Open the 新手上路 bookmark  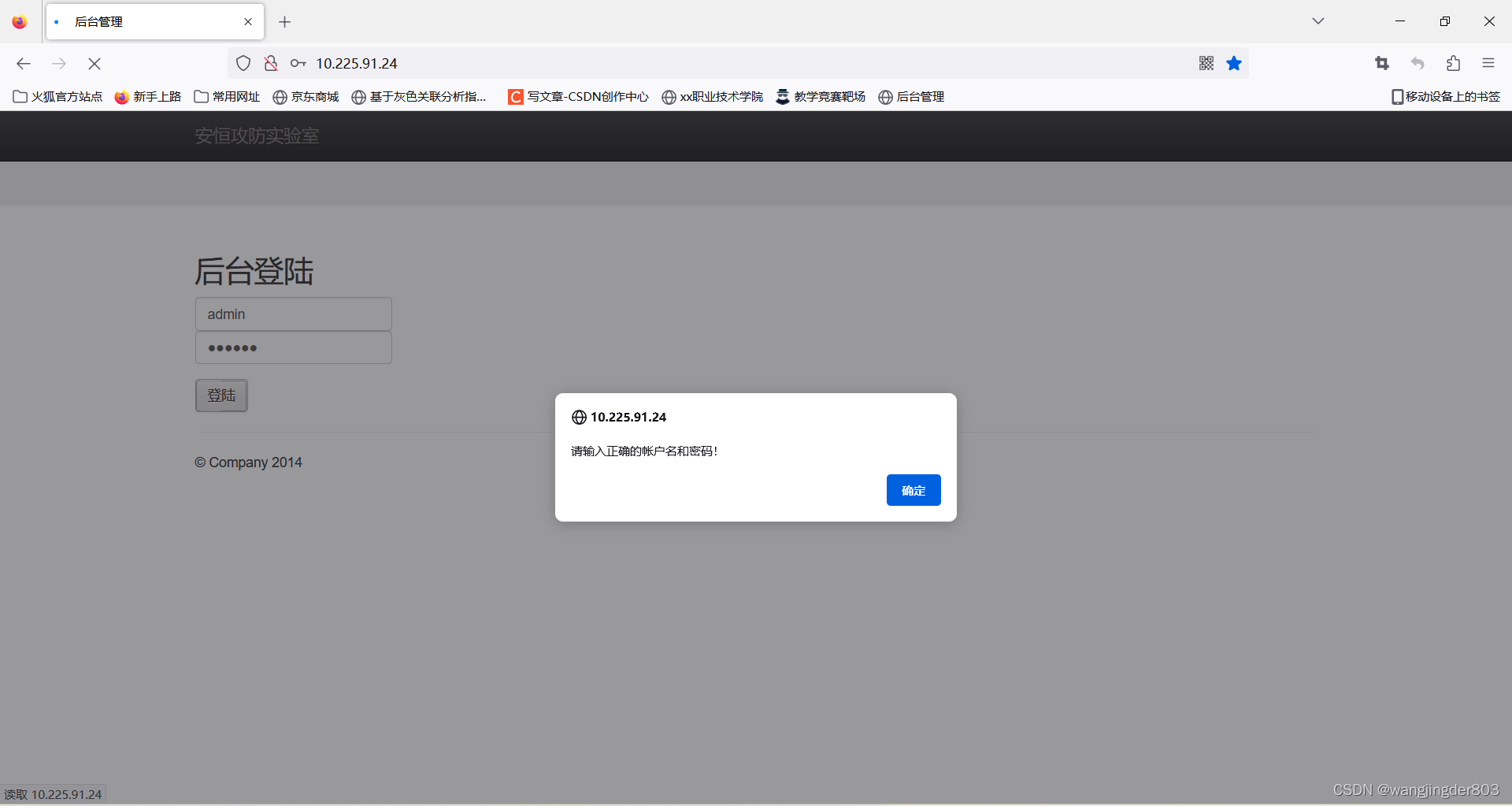click(x=147, y=97)
